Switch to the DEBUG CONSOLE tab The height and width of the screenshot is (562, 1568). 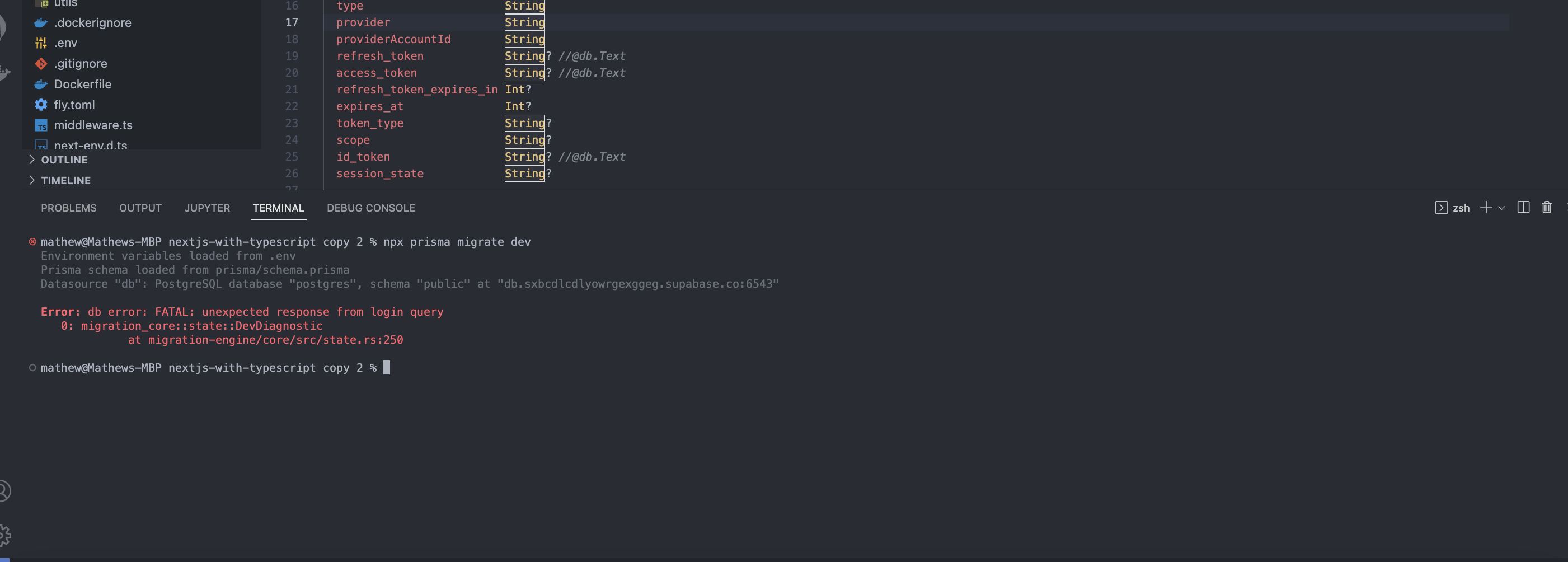[x=370, y=208]
